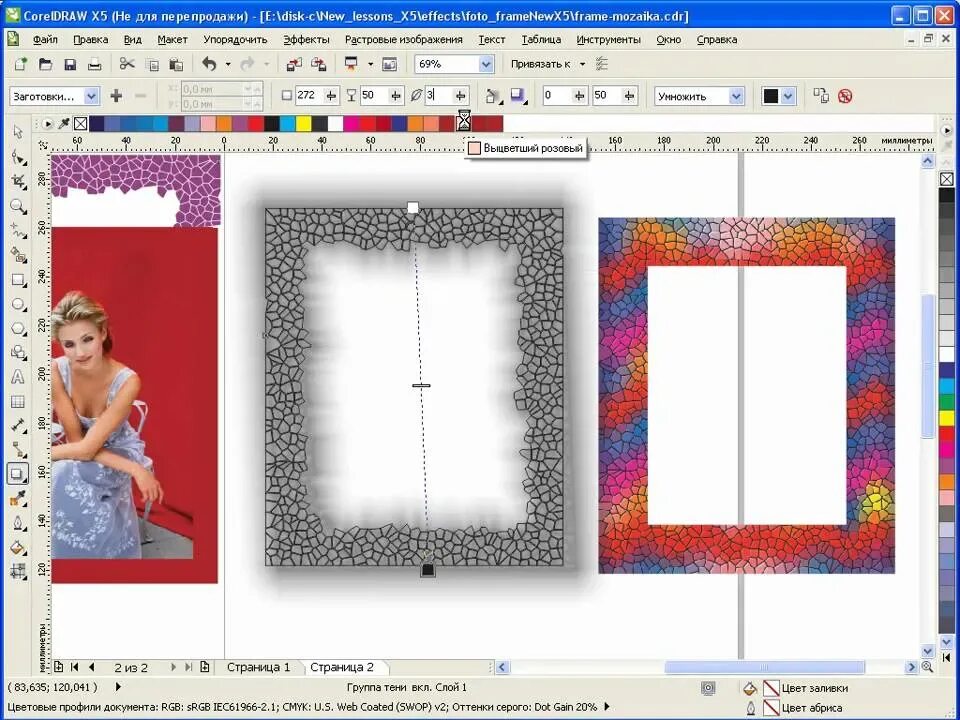The height and width of the screenshot is (720, 960).
Task: Expand the undo history arrow
Action: point(228,64)
